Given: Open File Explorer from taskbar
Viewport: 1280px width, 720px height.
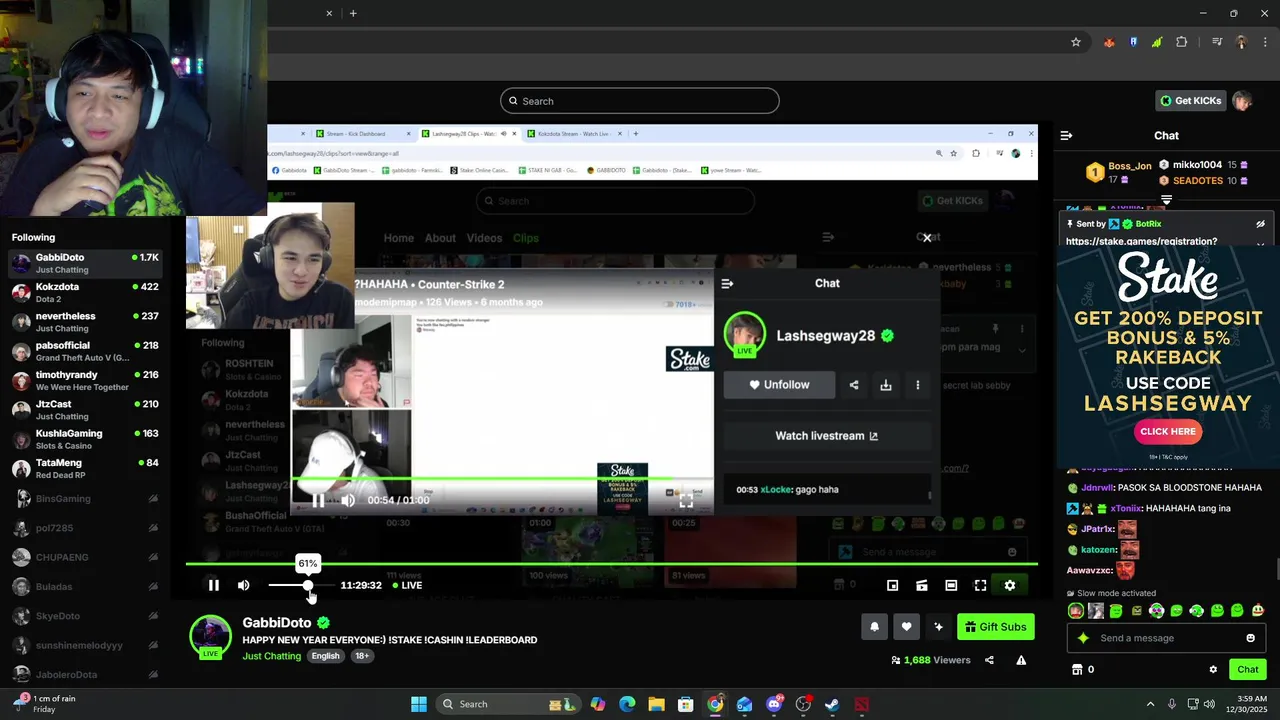Looking at the screenshot, I should 656,704.
